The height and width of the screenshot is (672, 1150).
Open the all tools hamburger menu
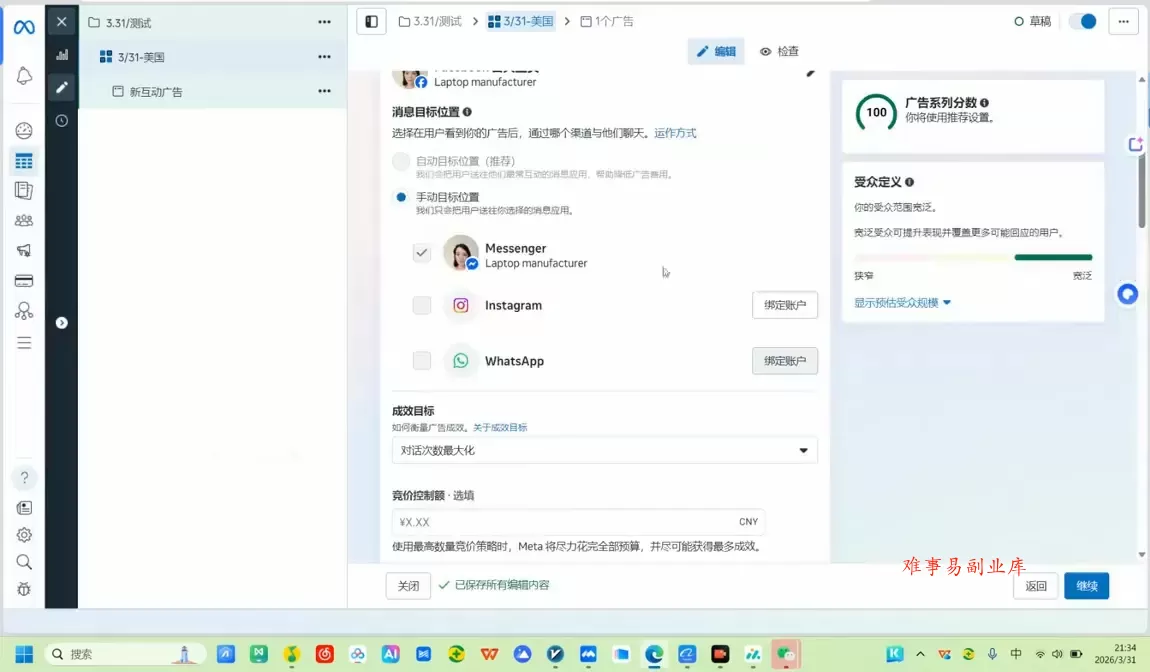[x=23, y=343]
